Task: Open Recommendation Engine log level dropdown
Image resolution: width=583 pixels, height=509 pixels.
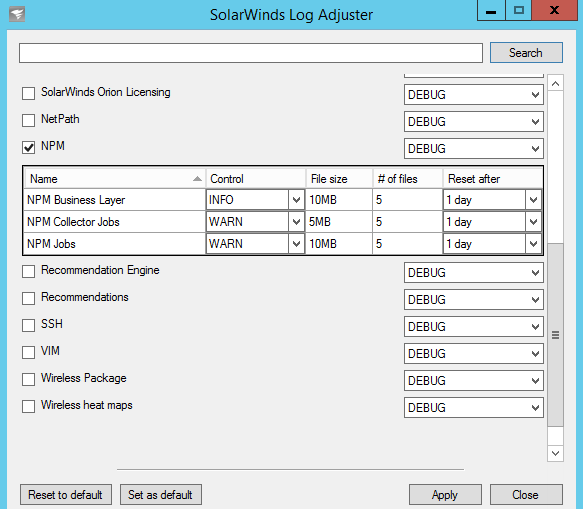Action: pyautogui.click(x=474, y=273)
